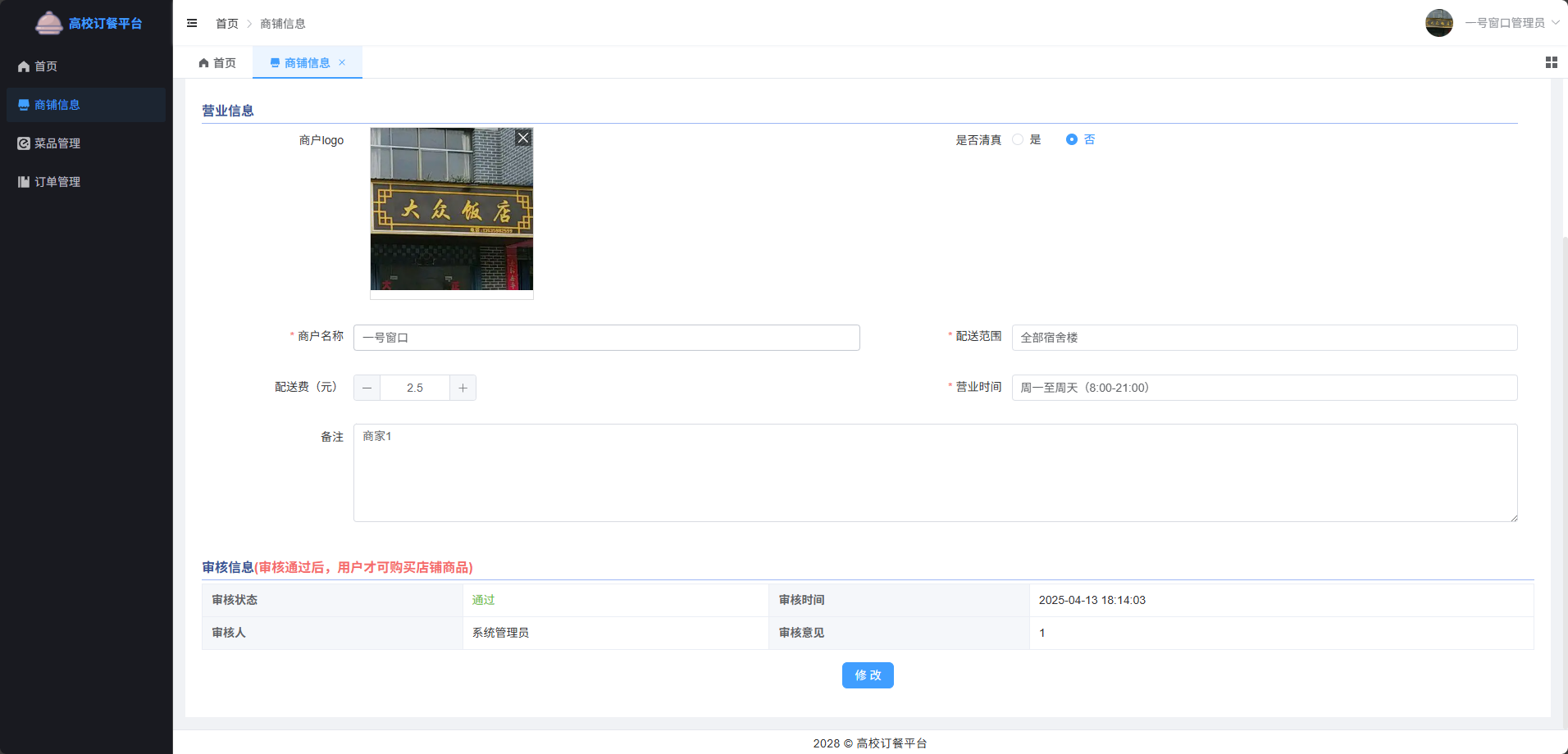Screen dimensions: 1568x754
Task: Remove the uploaded shop logo image
Action: point(522,138)
